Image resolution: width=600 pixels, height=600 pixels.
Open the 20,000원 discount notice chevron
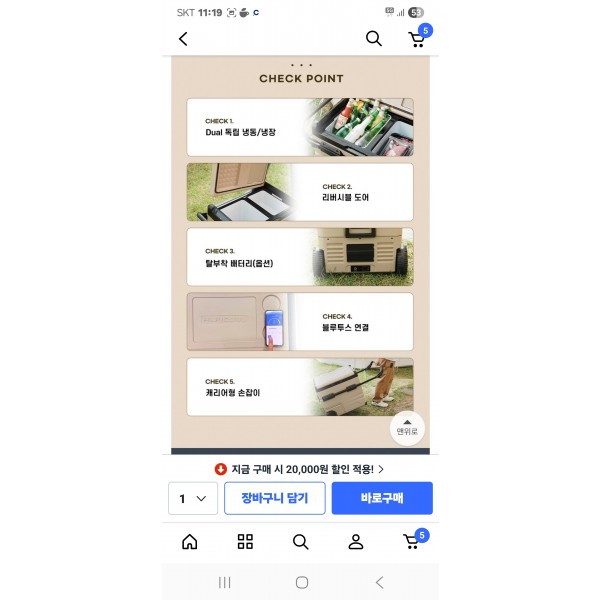click(381, 469)
